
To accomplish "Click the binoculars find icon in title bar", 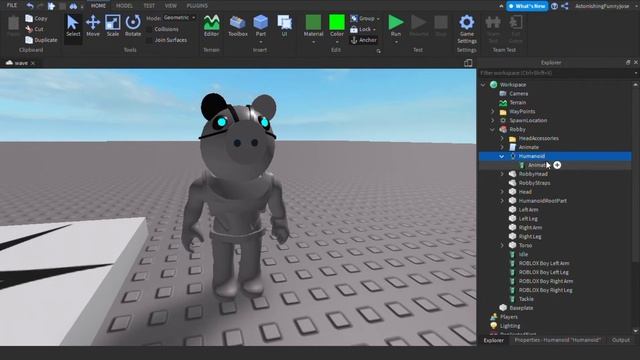I will pyautogui.click(x=73, y=6).
